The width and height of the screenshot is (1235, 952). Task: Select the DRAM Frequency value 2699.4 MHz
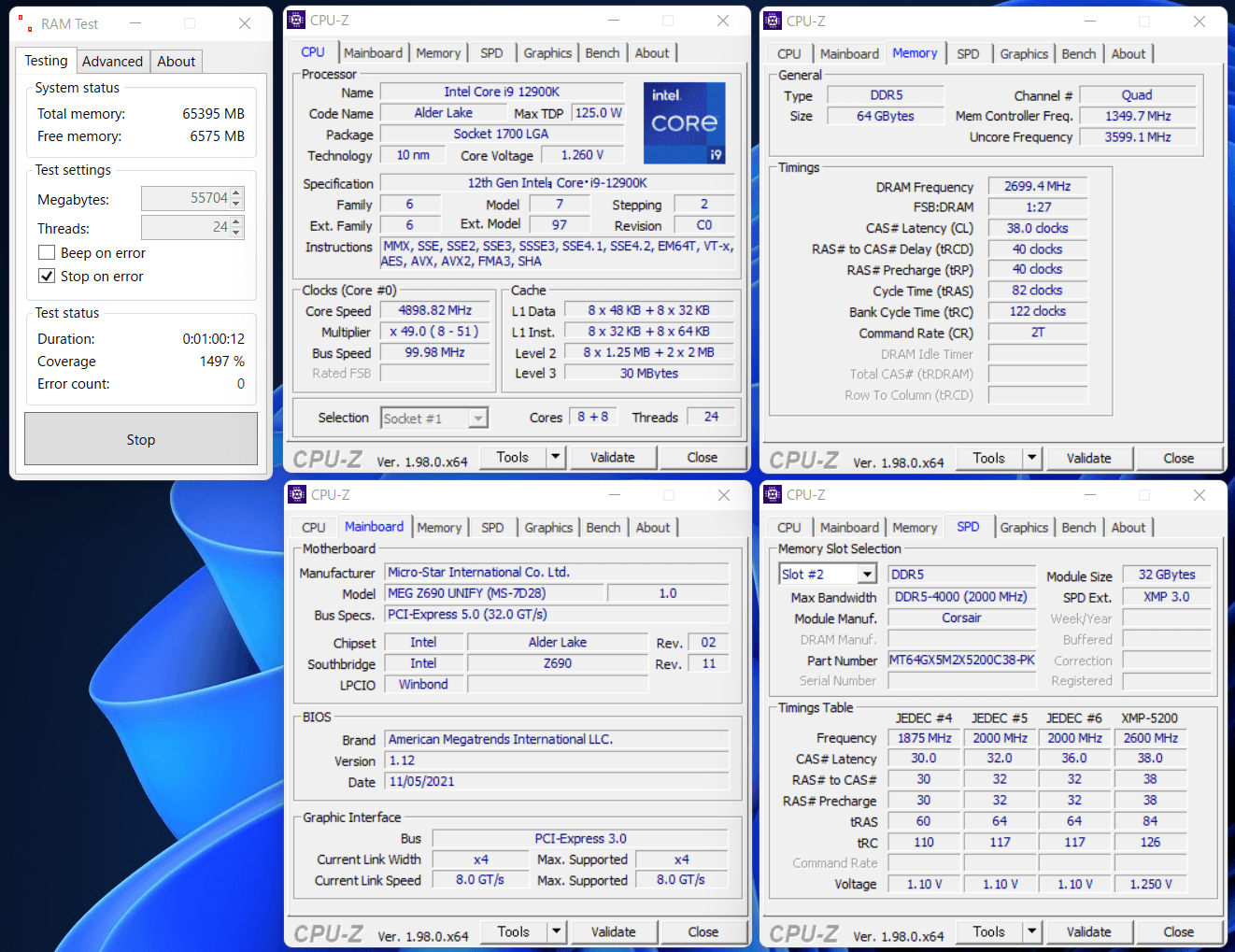[1038, 186]
